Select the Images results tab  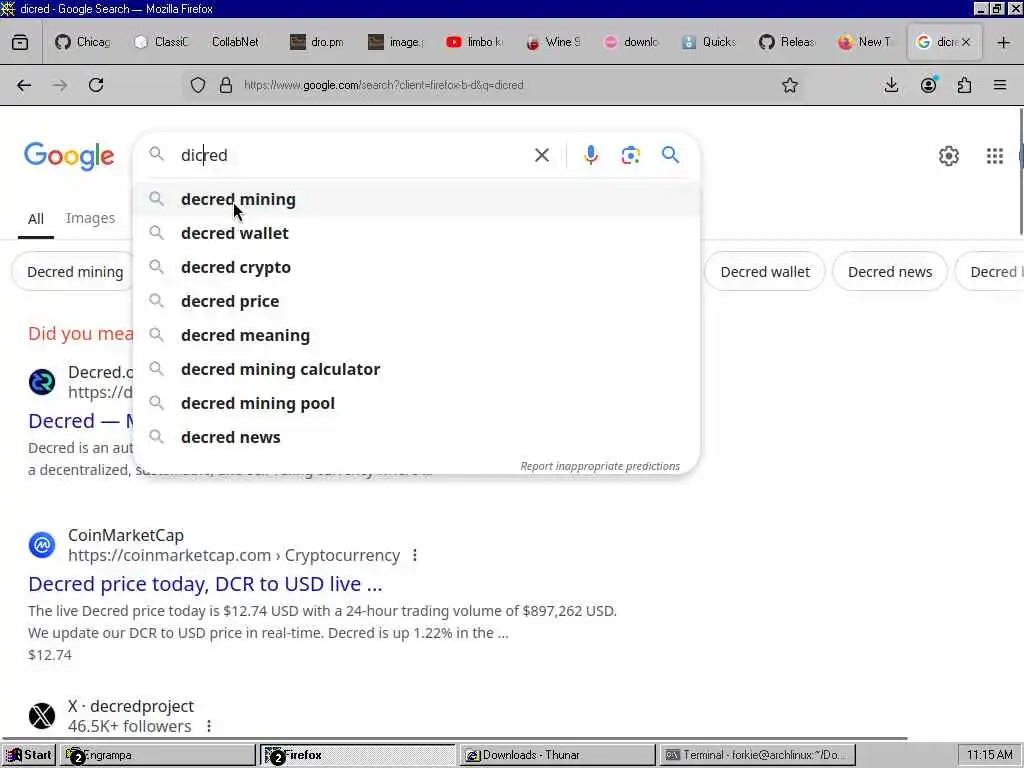(90, 218)
